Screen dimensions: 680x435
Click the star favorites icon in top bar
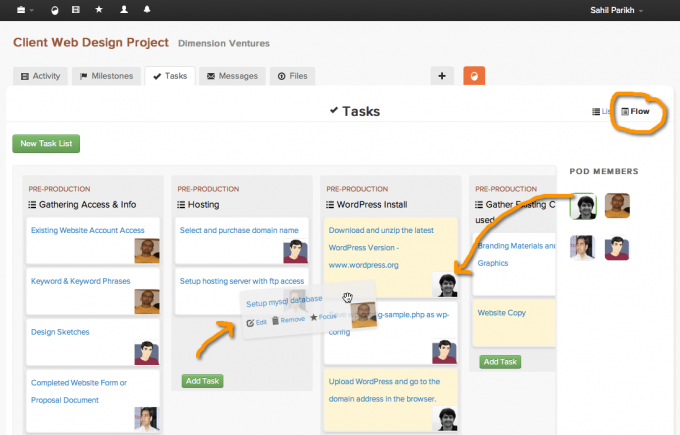pyautogui.click(x=99, y=9)
